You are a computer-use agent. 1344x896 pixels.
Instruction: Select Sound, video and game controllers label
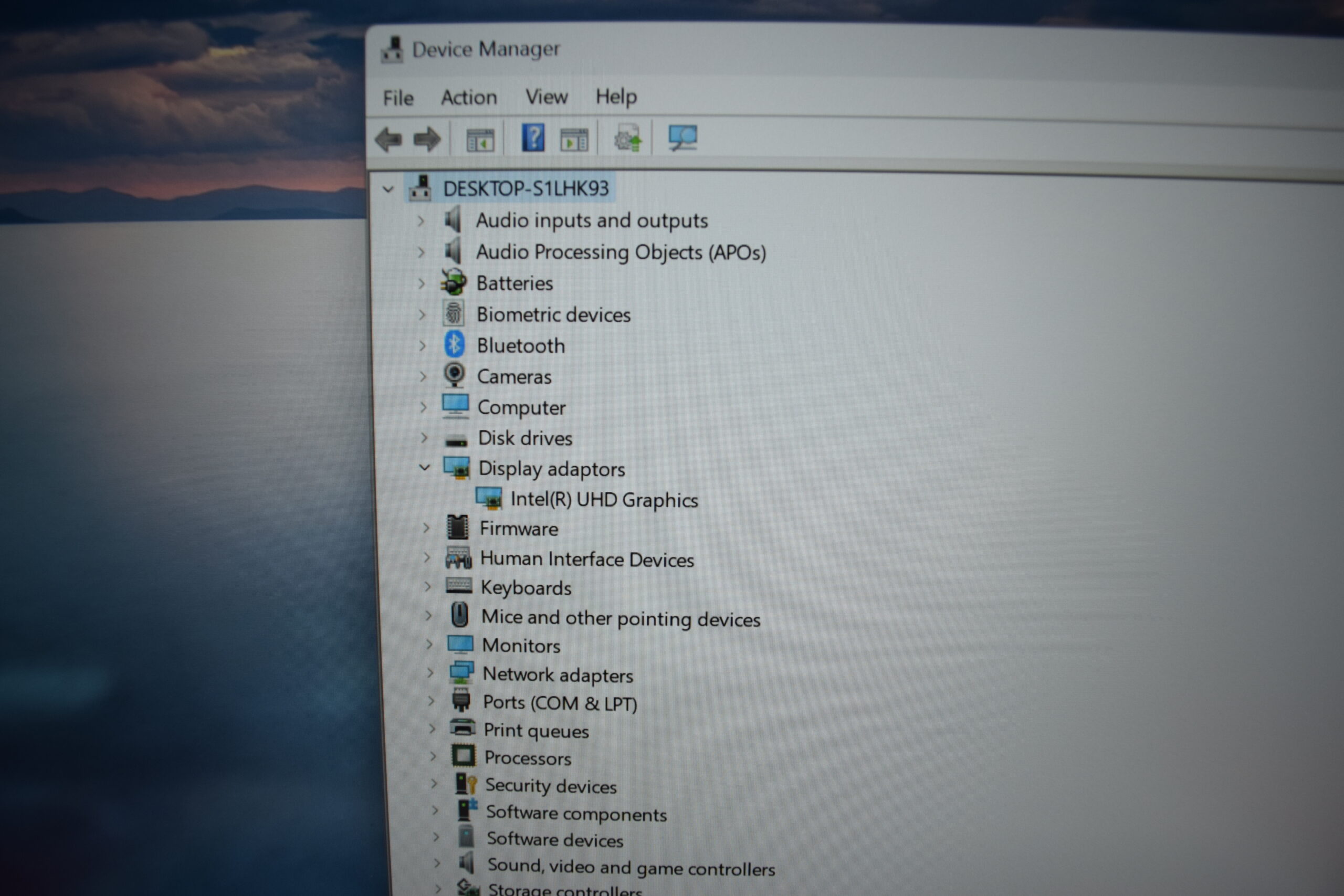[x=631, y=868]
